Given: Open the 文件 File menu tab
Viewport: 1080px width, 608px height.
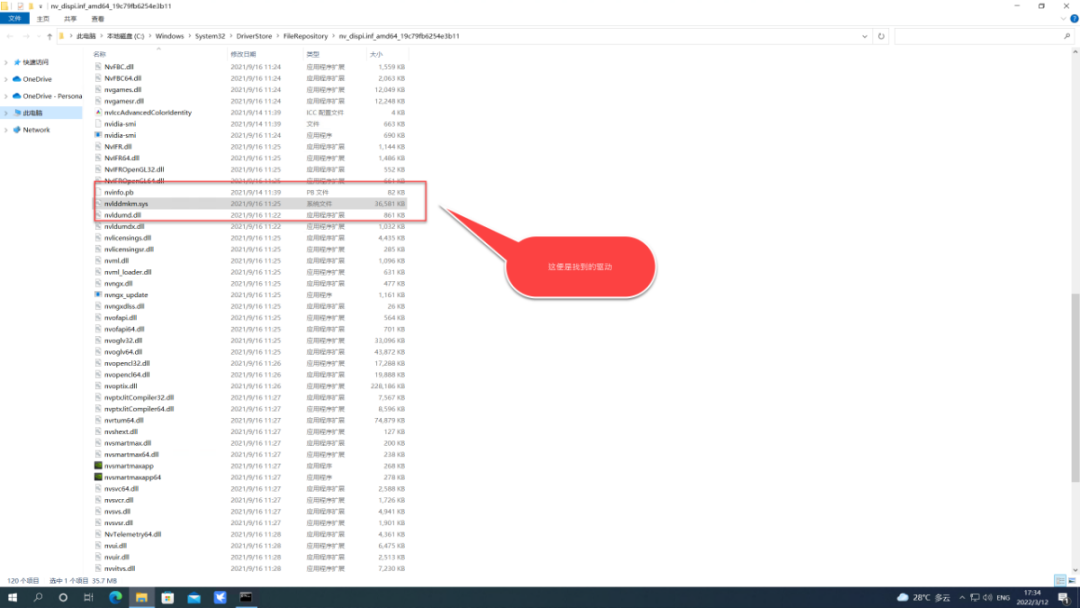Looking at the screenshot, I should point(14,19).
